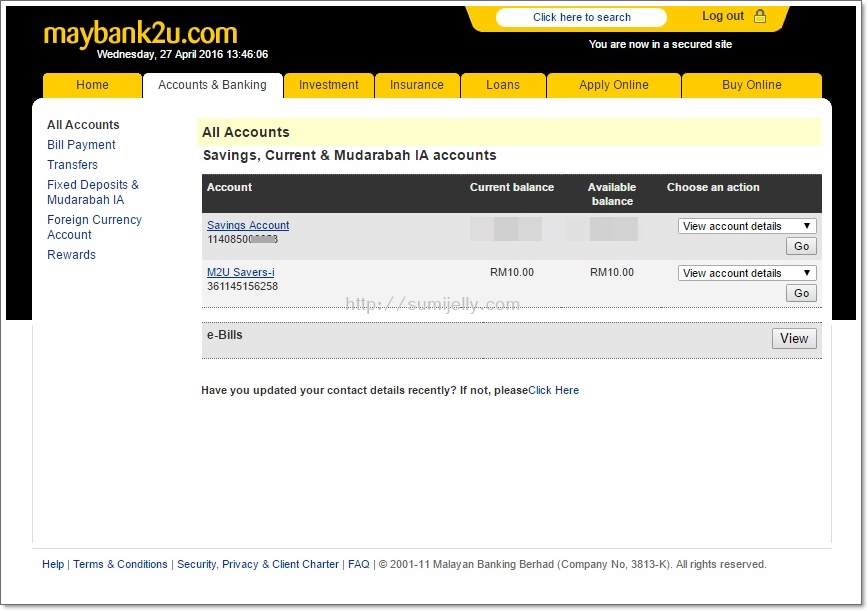The height and width of the screenshot is (611, 868).
Task: Select the Accounts & Banking tab
Action: pos(213,85)
